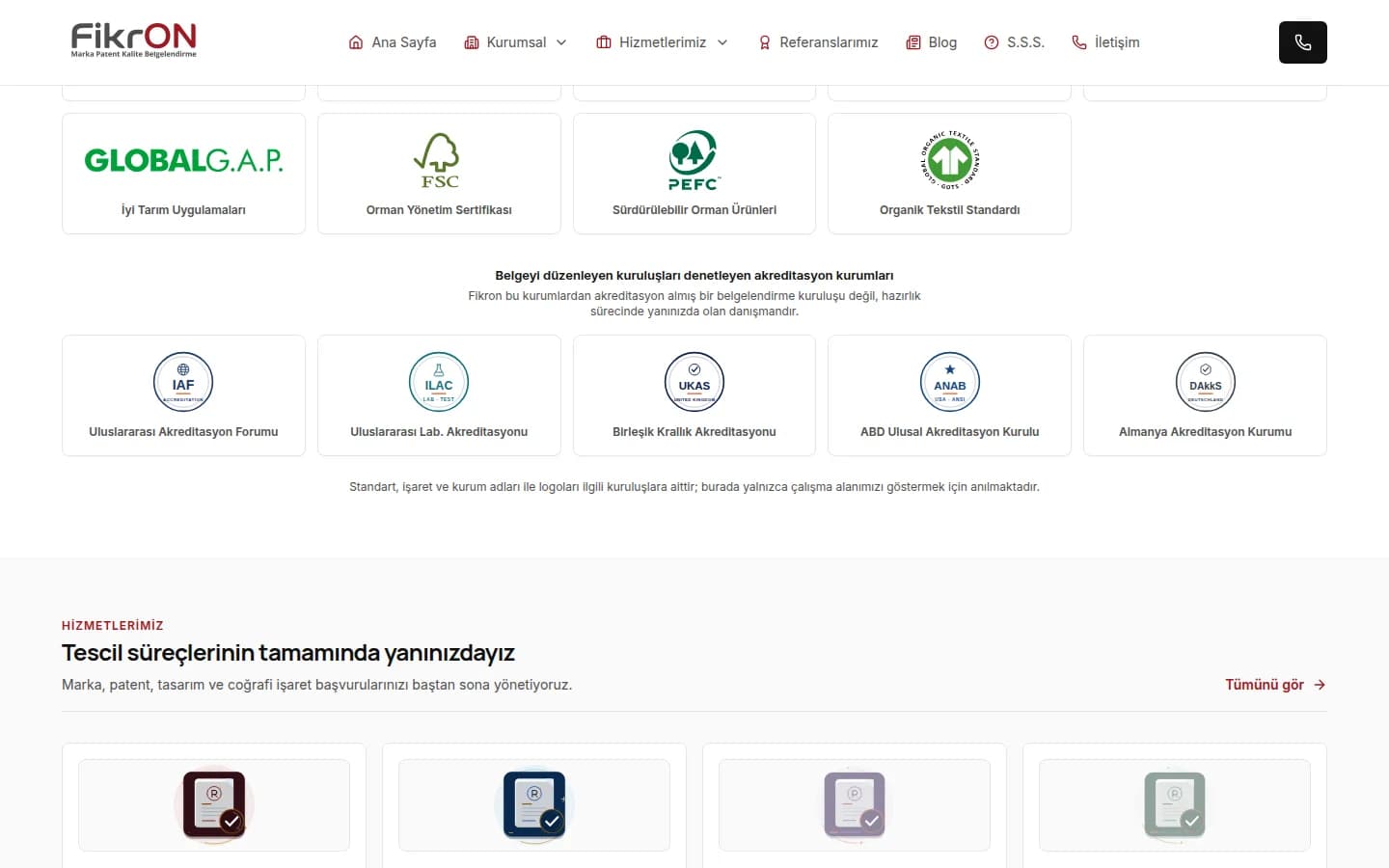Expand the Kurumsal dropdown chevron

pyautogui.click(x=561, y=42)
